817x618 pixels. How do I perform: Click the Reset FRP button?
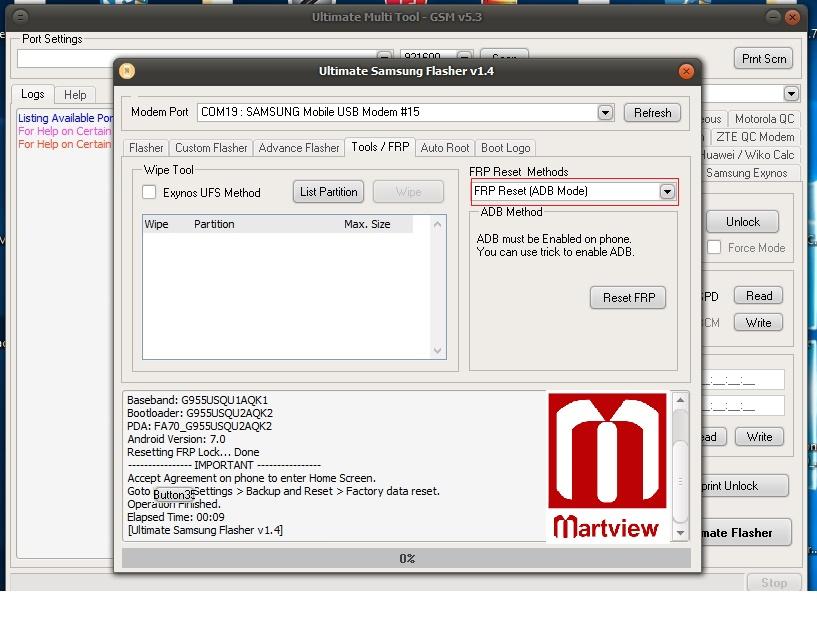click(628, 297)
